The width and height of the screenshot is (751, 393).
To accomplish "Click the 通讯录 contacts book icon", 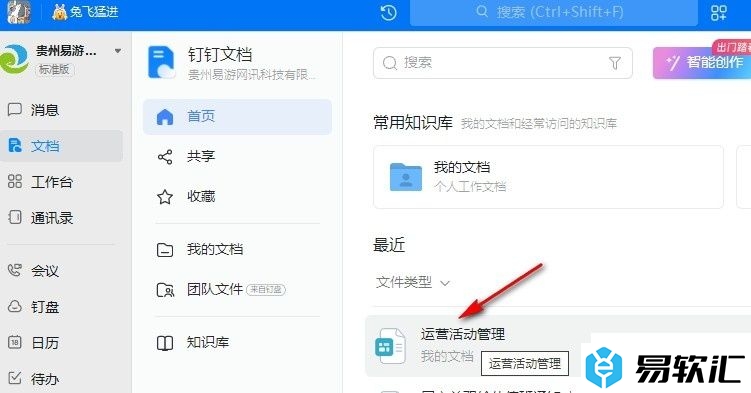I will pyautogui.click(x=15, y=217).
